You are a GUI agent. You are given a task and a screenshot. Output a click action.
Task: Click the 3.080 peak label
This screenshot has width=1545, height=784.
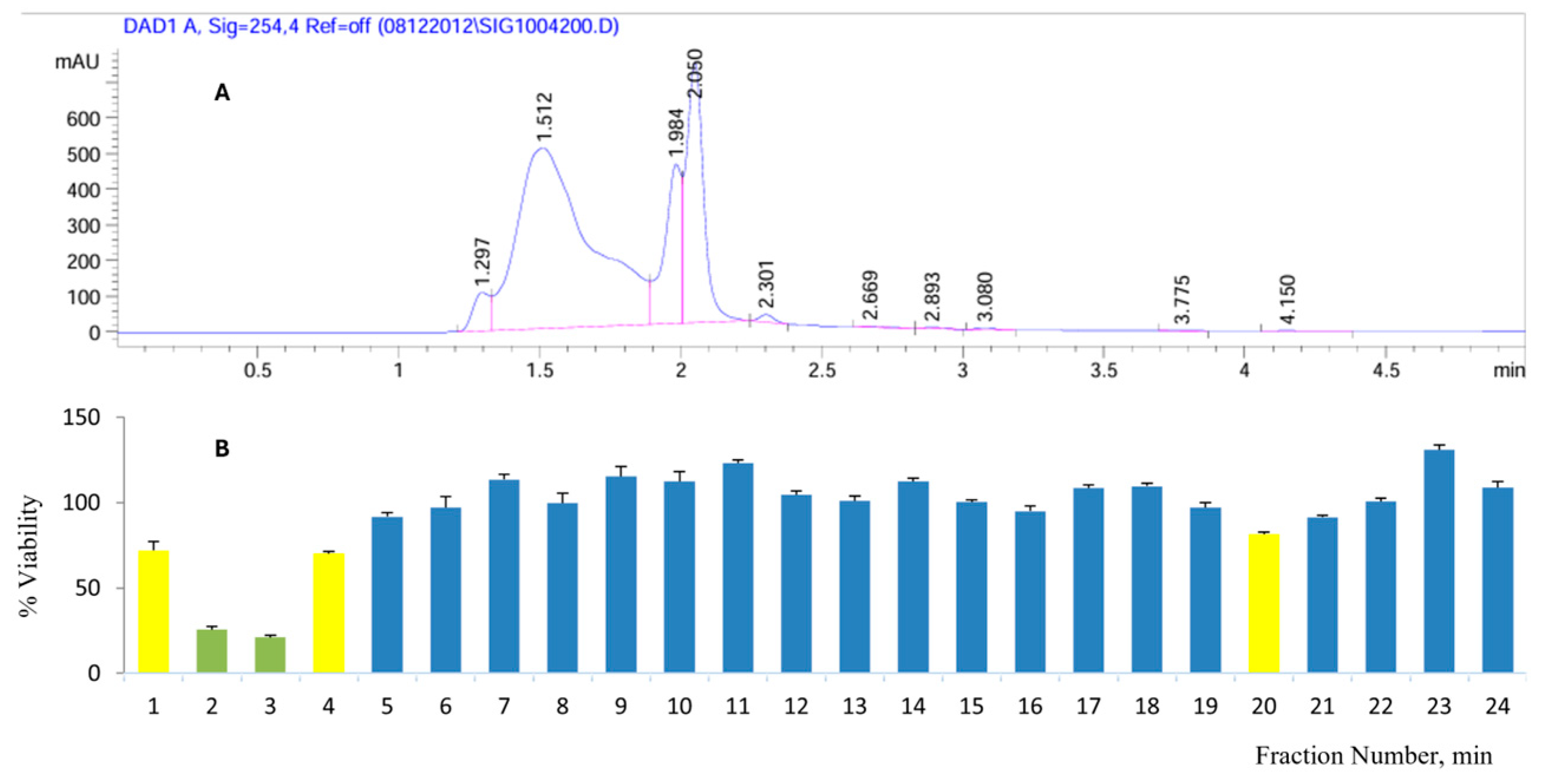984,296
